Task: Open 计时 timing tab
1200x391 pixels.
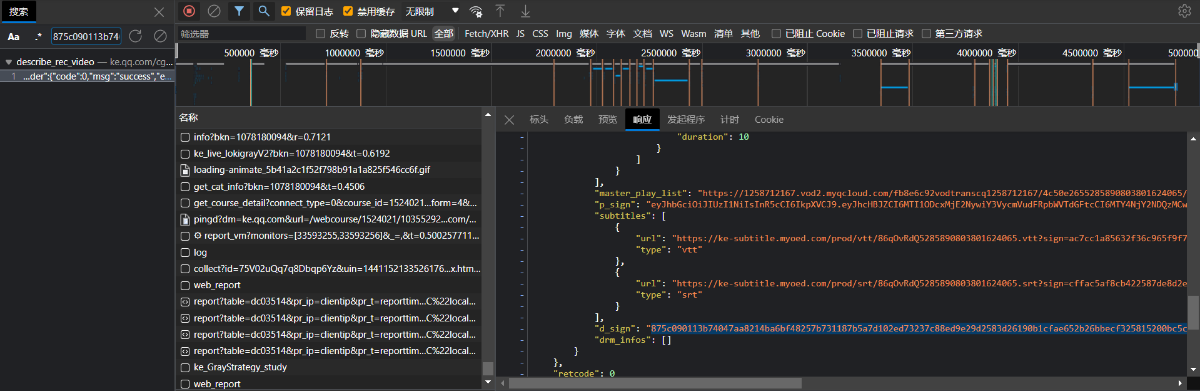Action: pyautogui.click(x=730, y=120)
